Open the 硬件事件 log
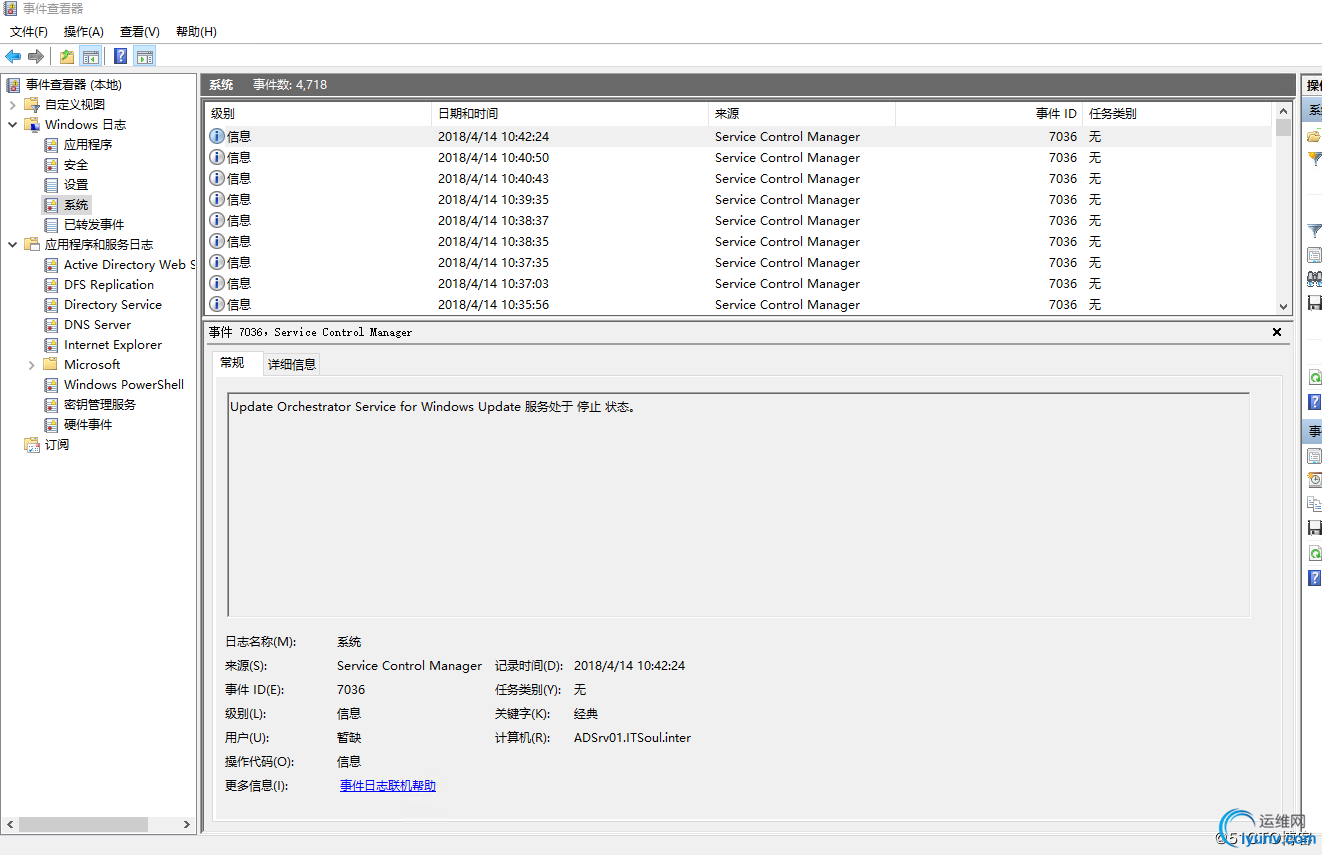 (88, 425)
